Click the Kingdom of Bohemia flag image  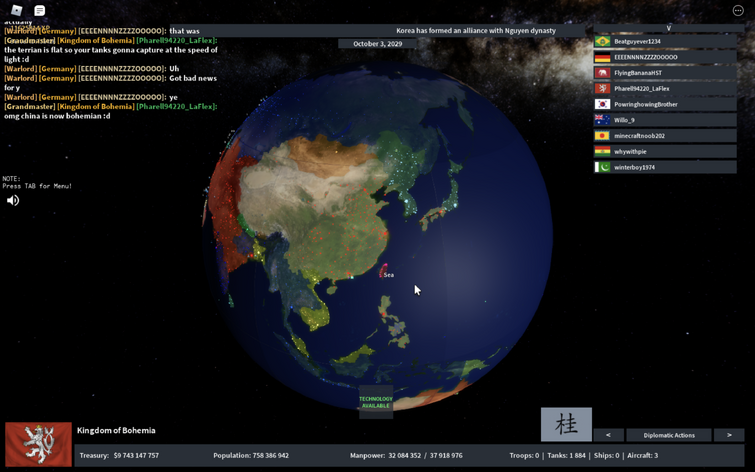39,444
